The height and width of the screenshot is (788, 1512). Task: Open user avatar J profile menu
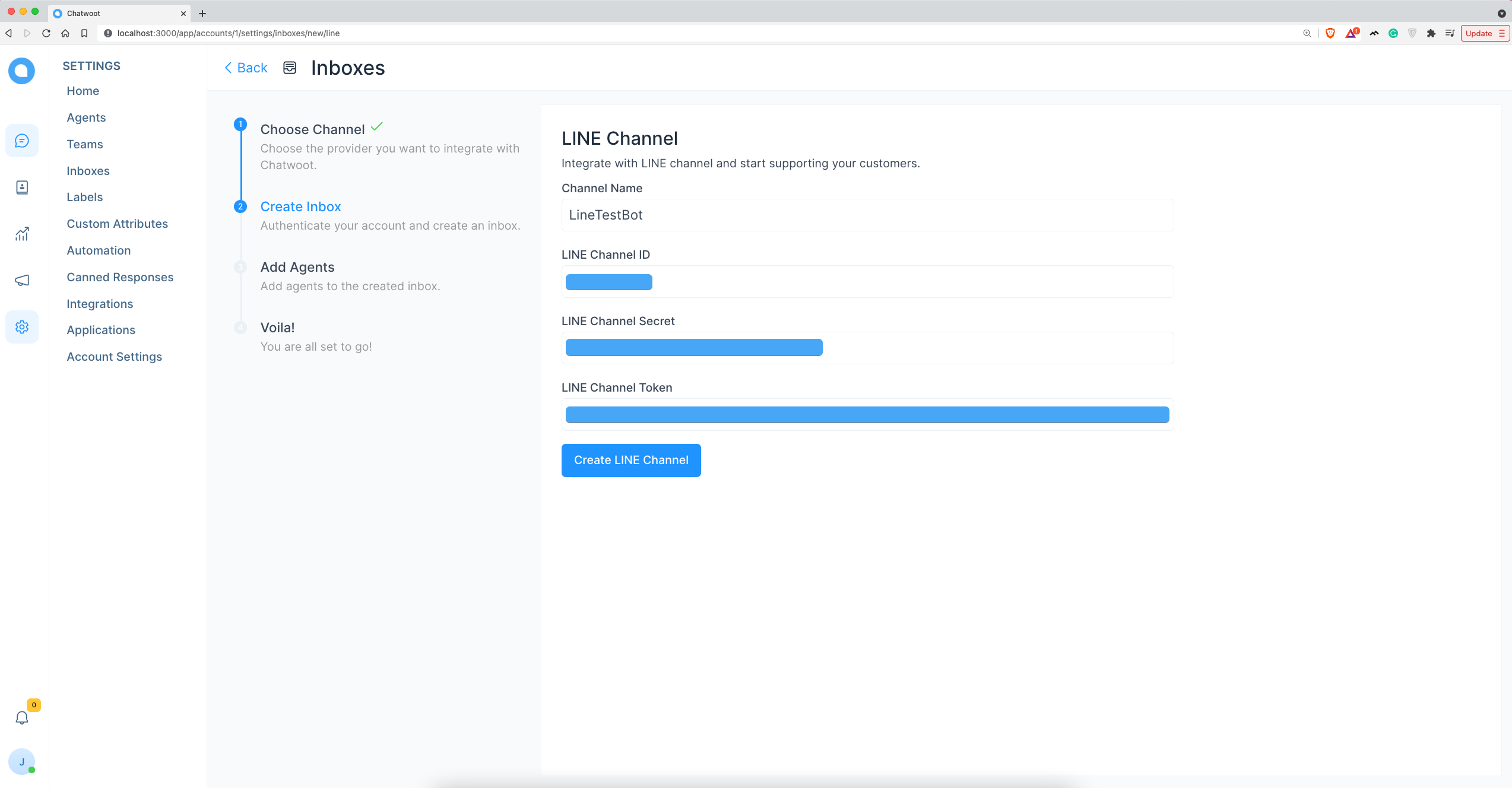coord(22,762)
